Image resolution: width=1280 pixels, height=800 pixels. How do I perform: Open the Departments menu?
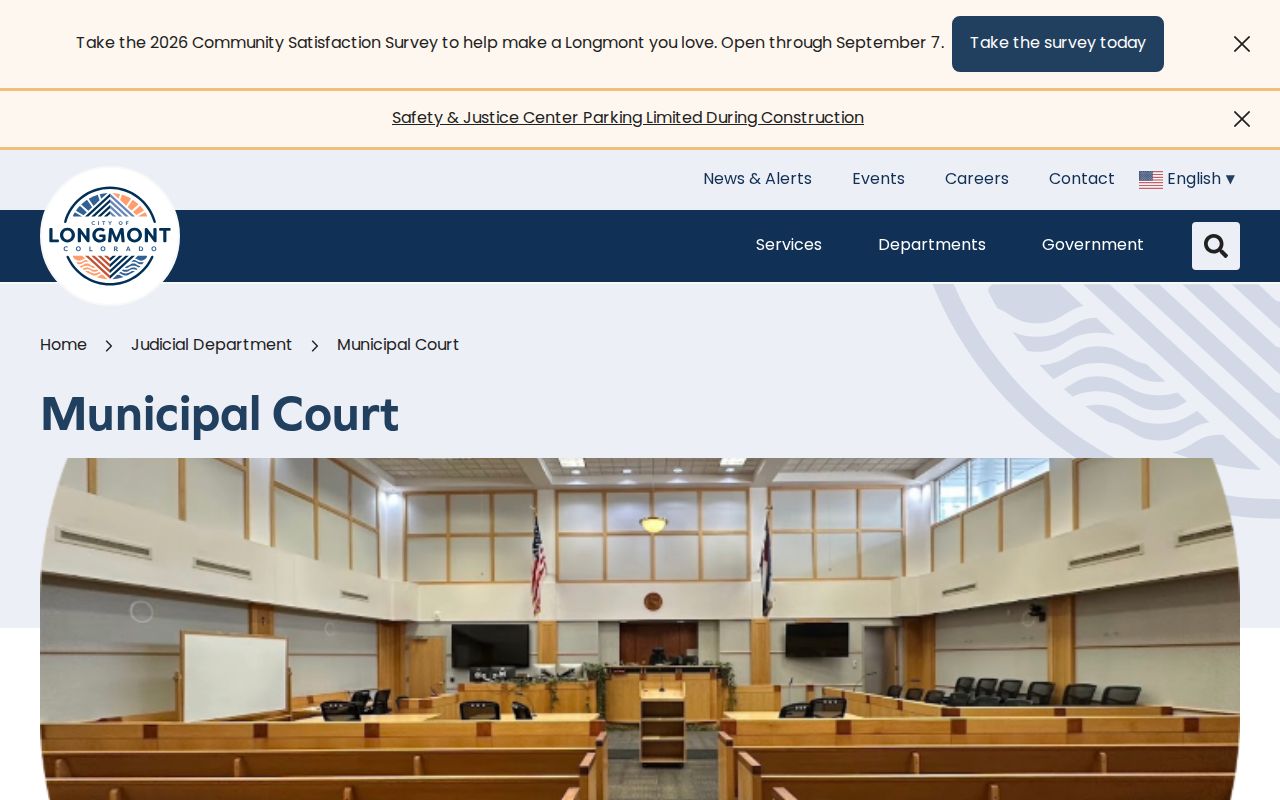click(x=932, y=245)
